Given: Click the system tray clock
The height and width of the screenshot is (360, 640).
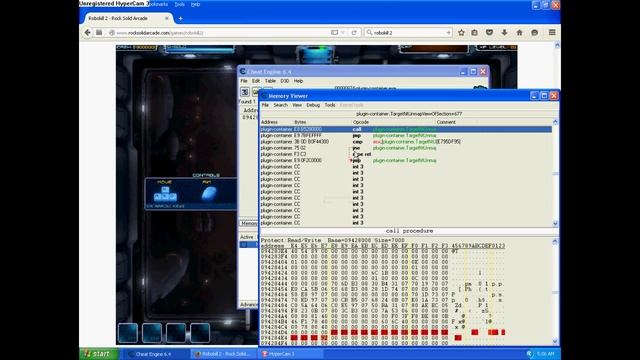Looking at the screenshot, I should click(546, 354).
